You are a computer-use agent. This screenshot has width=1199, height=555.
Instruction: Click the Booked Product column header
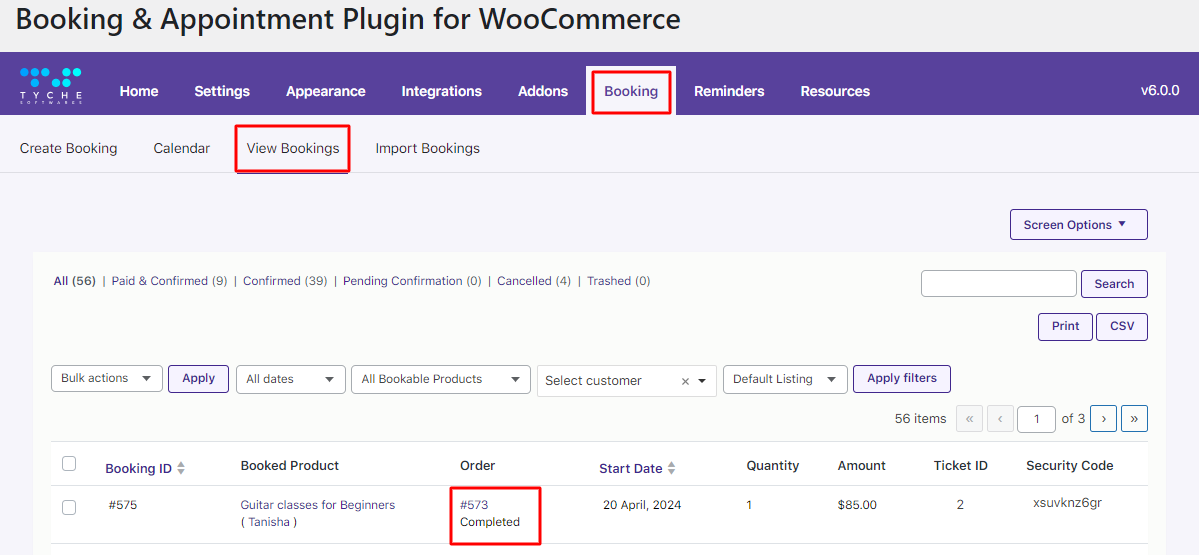pos(290,466)
